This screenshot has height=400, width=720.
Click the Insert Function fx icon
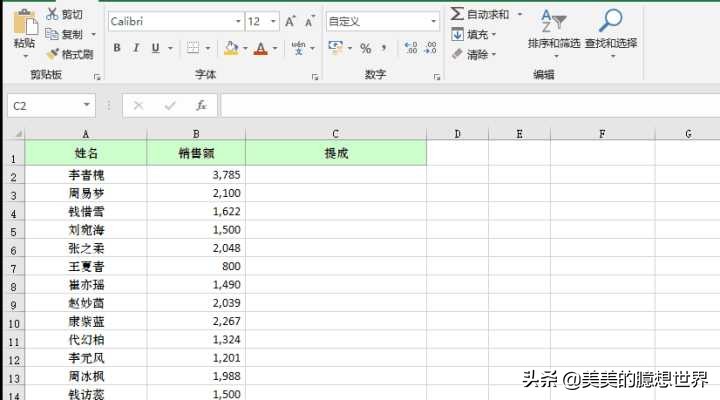(201, 106)
